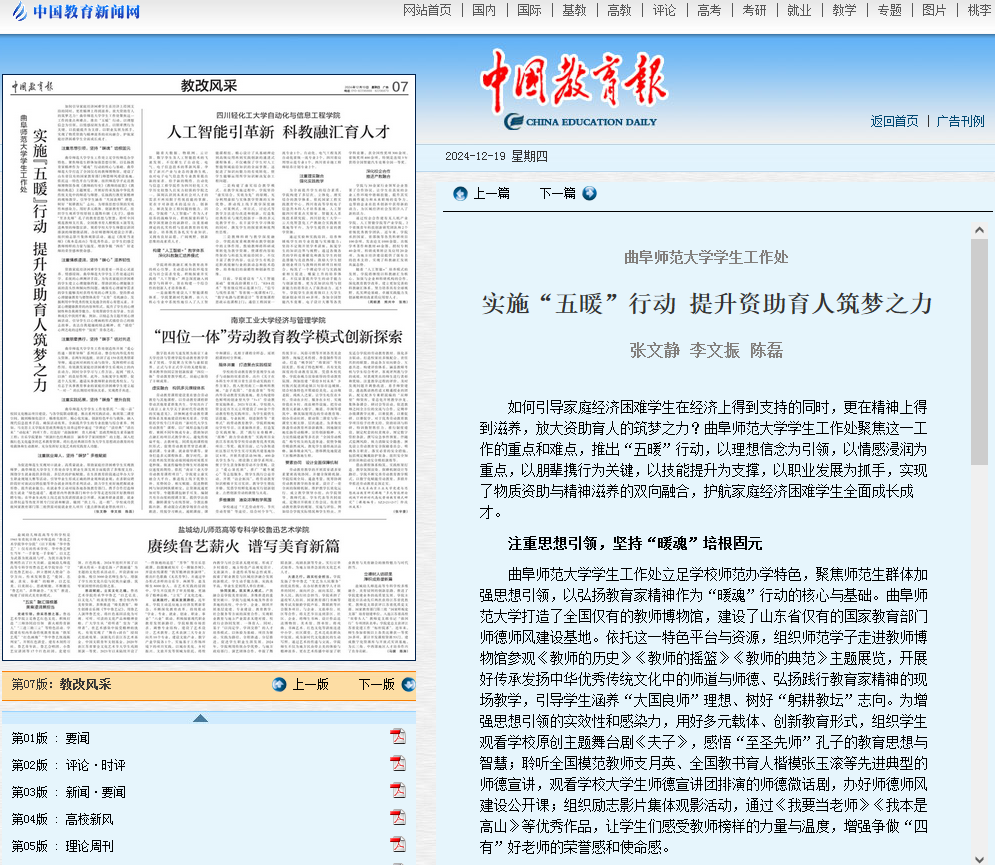Collapse the edition list with triangle arrow
This screenshot has height=865, width=995.
(x=200, y=718)
